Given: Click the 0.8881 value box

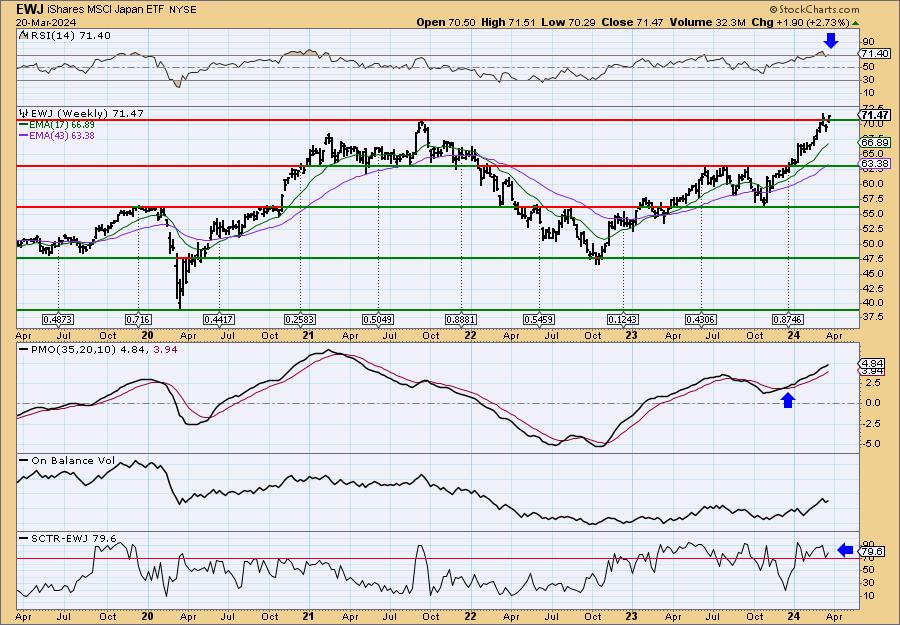Looking at the screenshot, I should pyautogui.click(x=461, y=319).
